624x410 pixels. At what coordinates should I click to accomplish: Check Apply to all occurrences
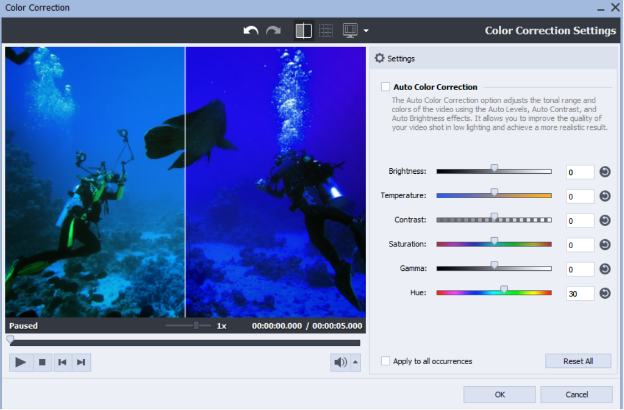(x=386, y=361)
